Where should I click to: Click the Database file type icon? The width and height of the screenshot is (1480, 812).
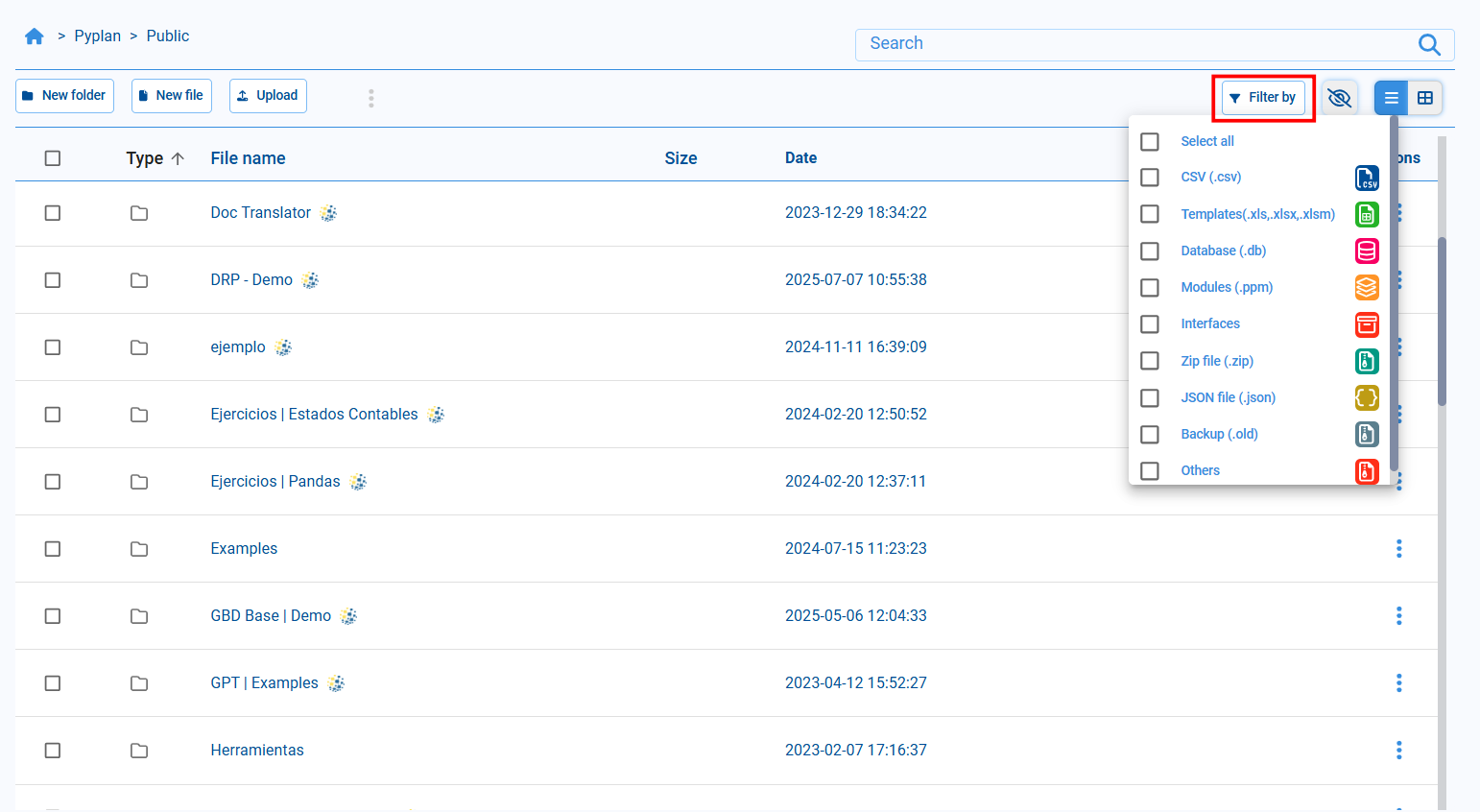(x=1367, y=251)
